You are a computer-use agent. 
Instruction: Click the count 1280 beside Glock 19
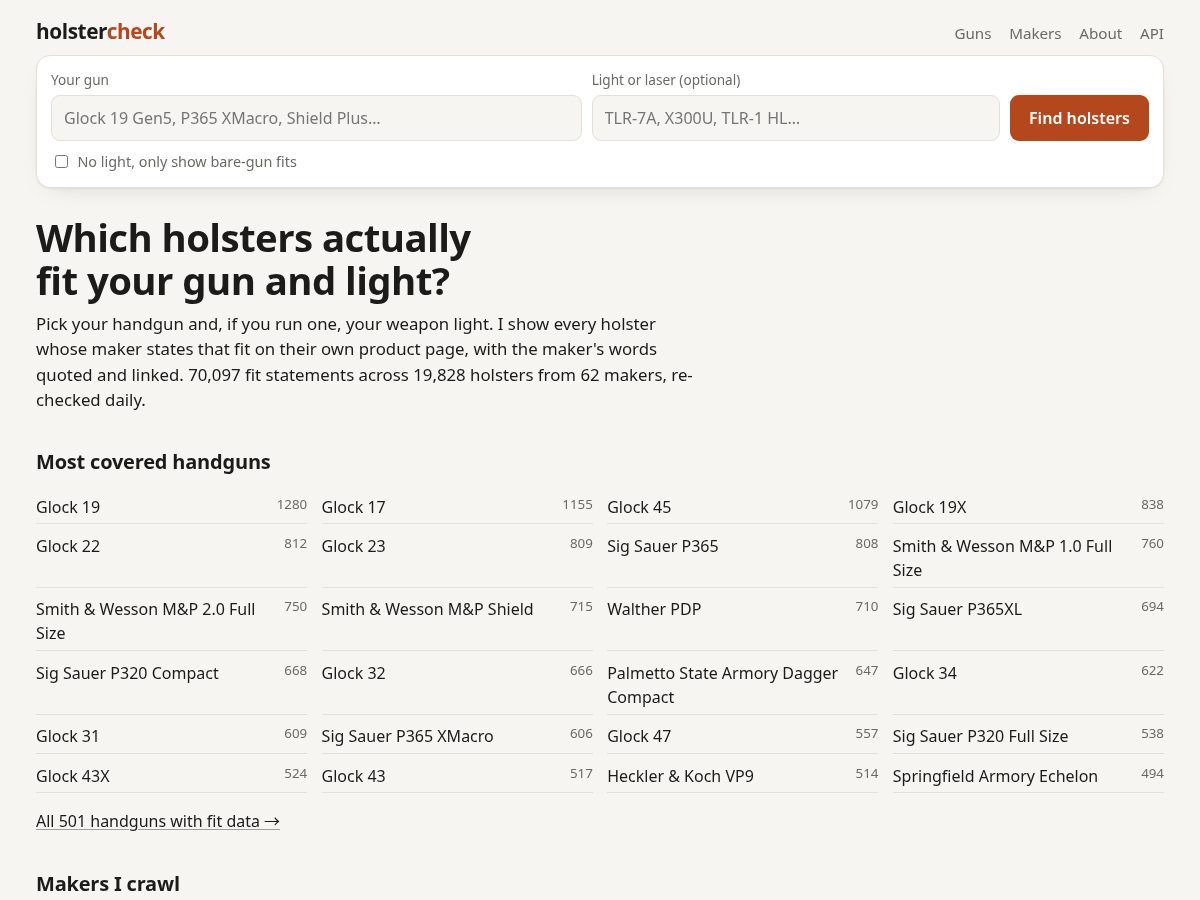click(x=292, y=504)
